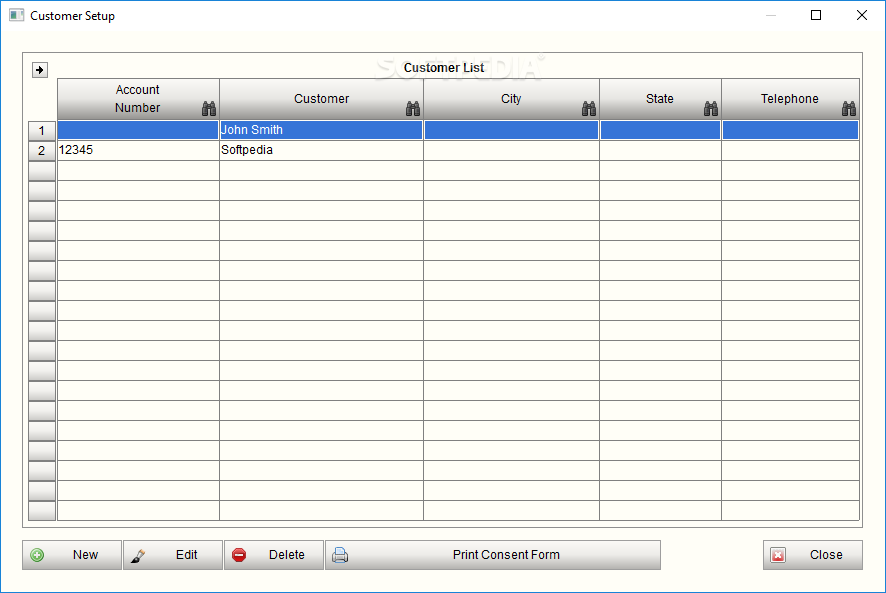
Task: Click account number 12345 cell
Action: pos(138,150)
